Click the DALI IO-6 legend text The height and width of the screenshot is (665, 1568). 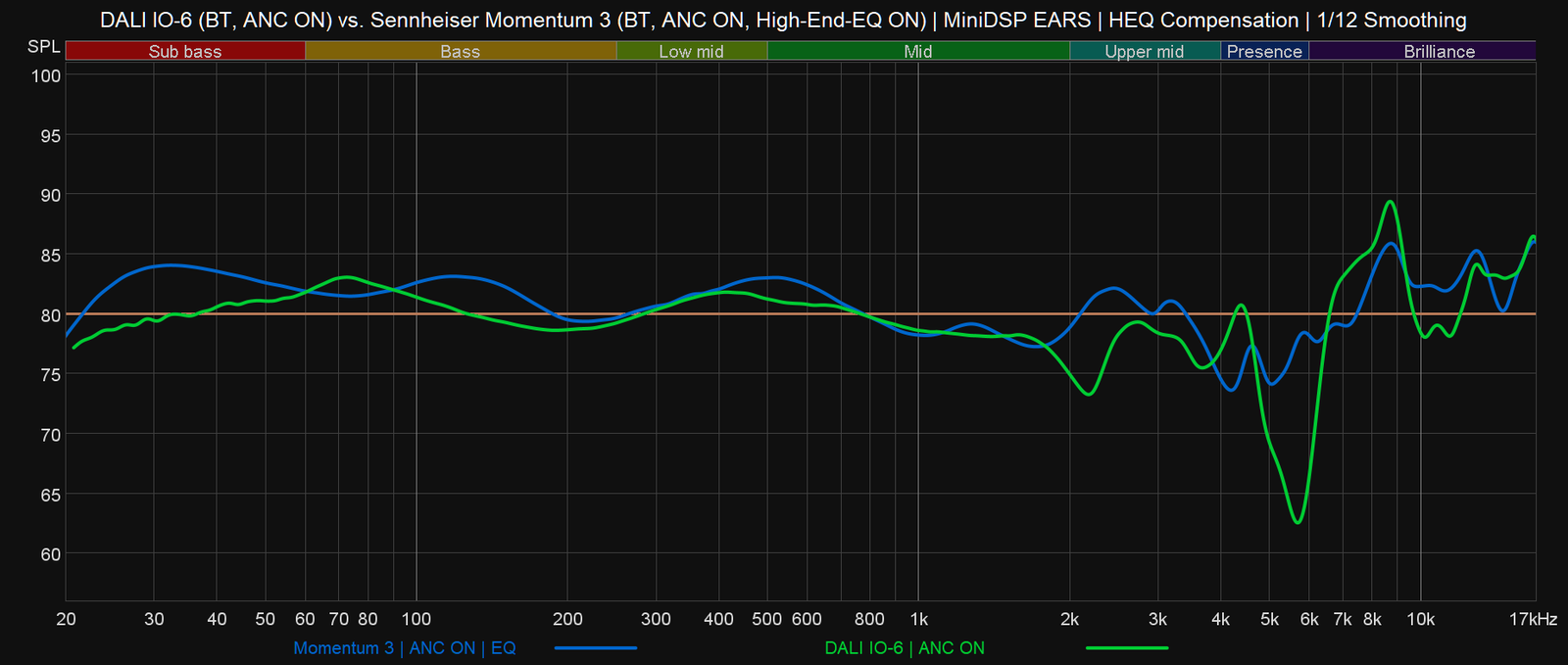tap(904, 648)
